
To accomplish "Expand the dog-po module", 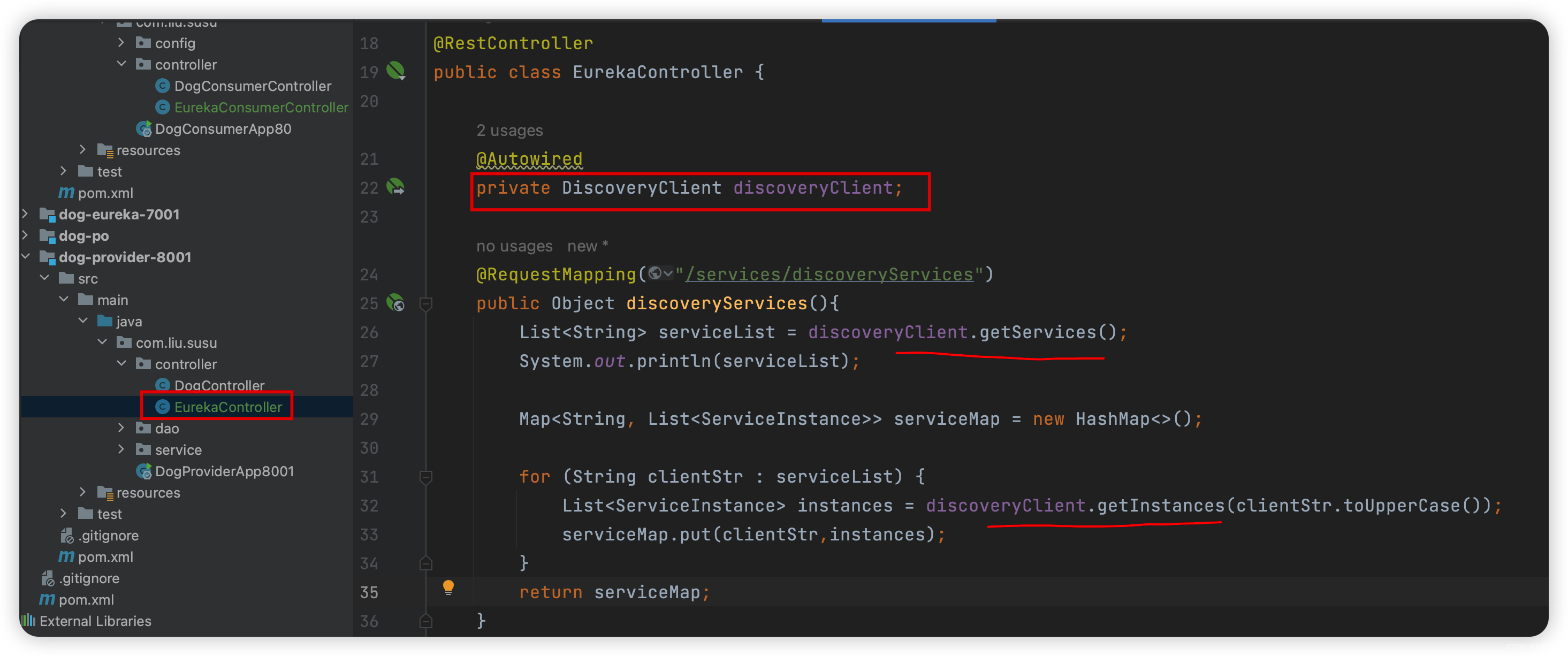I will (x=25, y=235).
